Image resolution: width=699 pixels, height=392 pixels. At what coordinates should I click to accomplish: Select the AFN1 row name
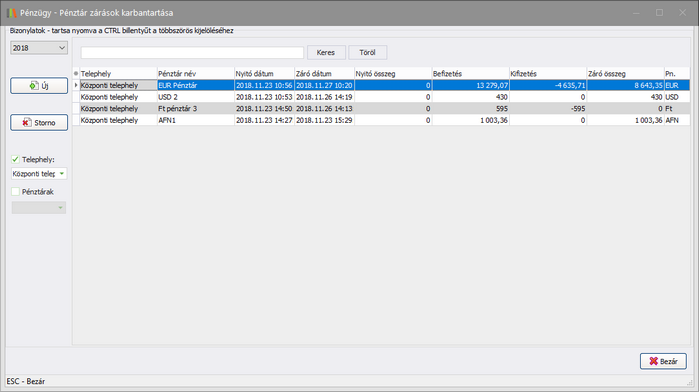tap(196, 120)
